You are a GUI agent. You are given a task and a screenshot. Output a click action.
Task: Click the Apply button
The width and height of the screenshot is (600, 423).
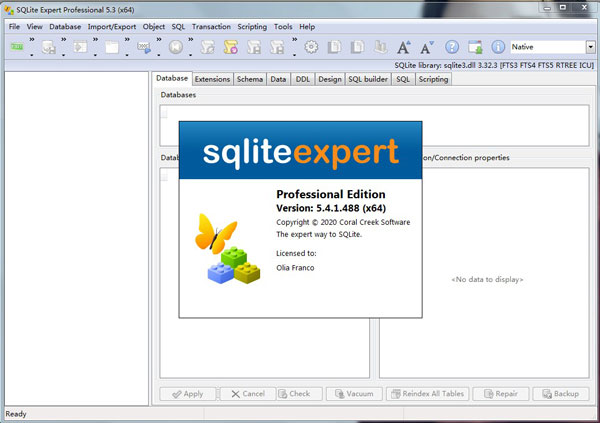coord(188,394)
